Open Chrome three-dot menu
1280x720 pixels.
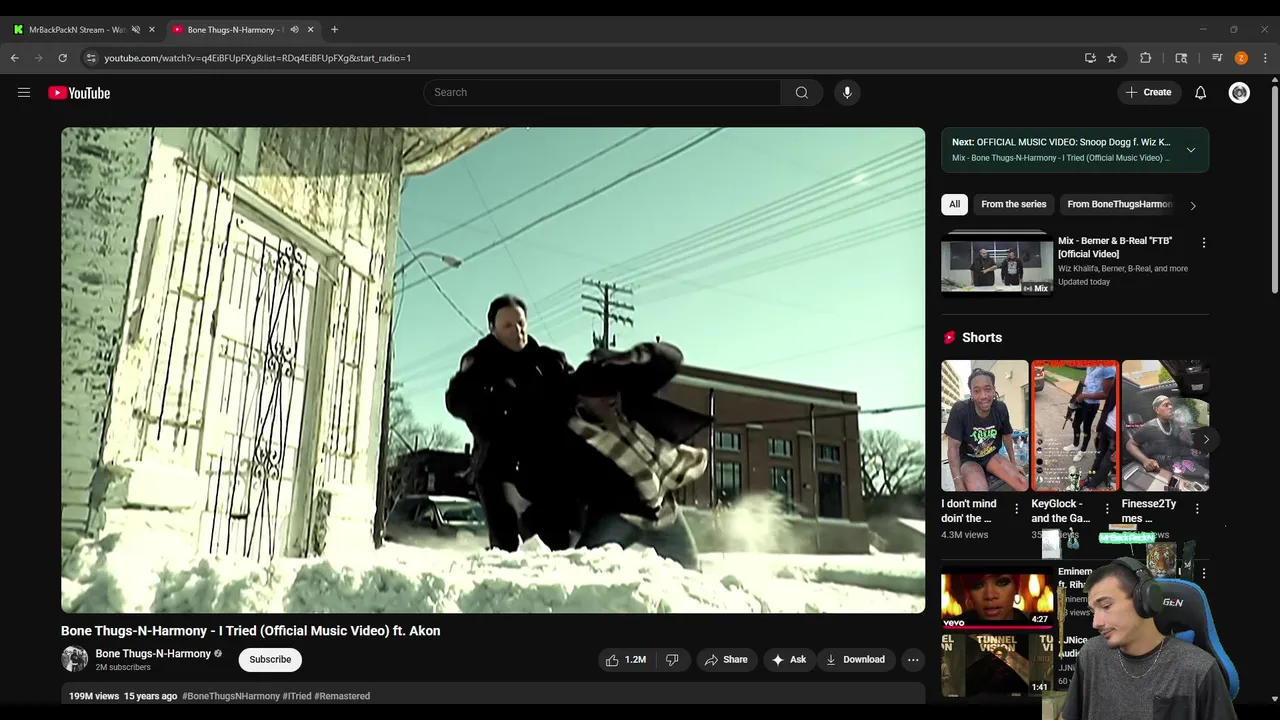click(1265, 58)
